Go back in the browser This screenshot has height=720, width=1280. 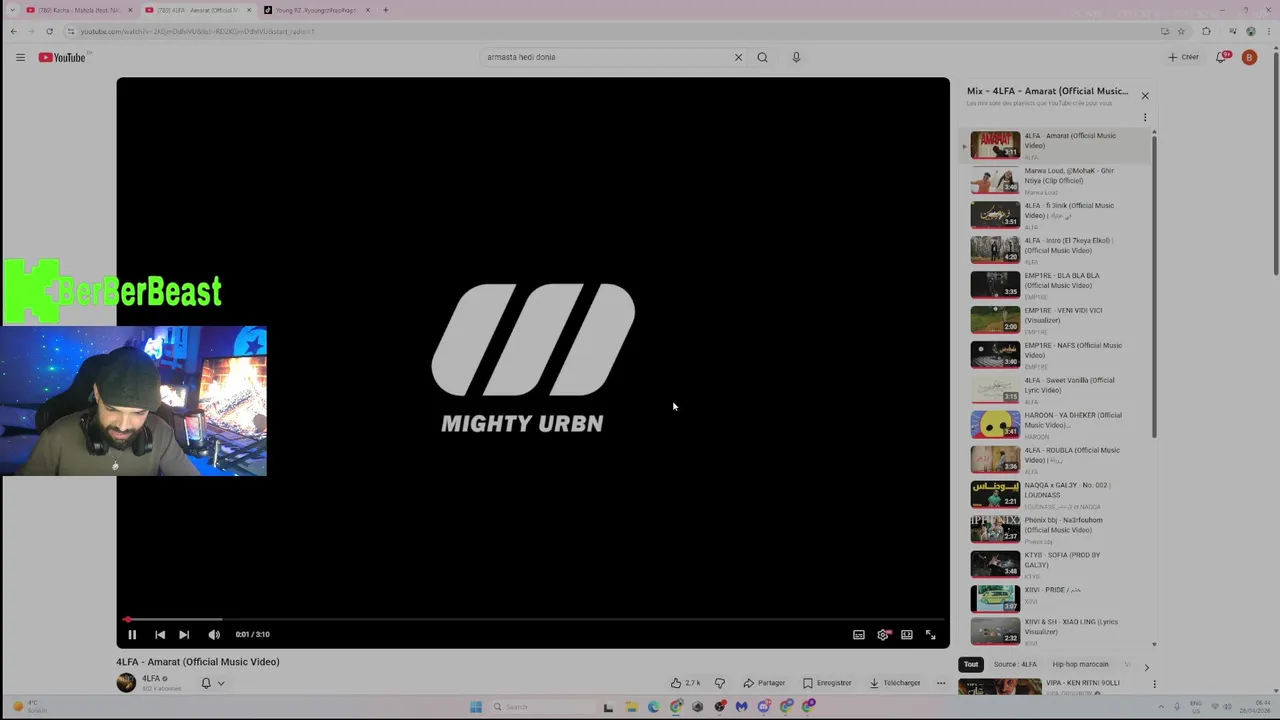click(x=13, y=31)
